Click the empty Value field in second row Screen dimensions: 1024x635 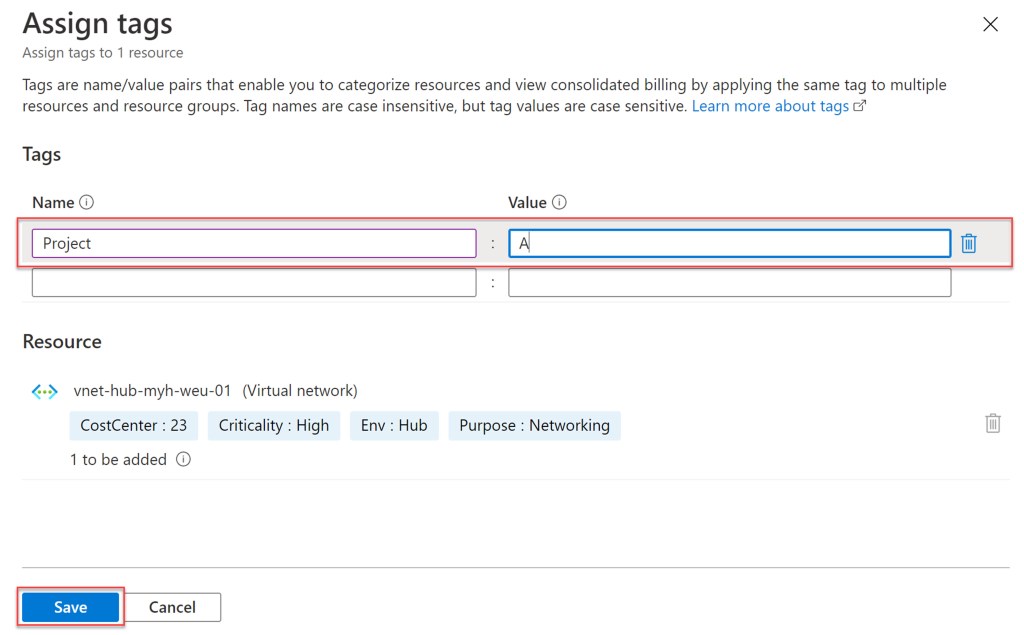[x=729, y=283]
